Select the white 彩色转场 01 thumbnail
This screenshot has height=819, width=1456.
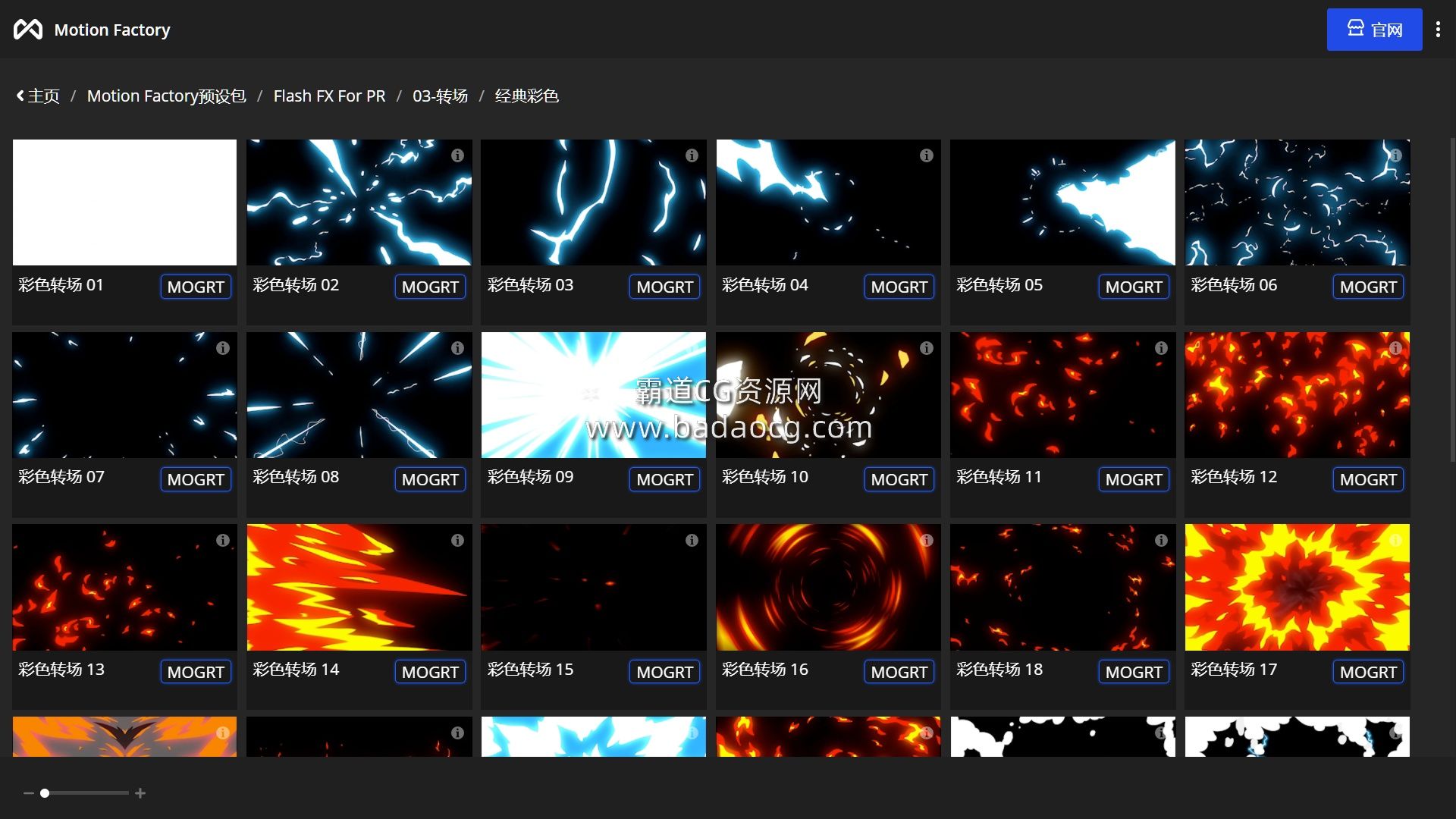click(x=124, y=202)
